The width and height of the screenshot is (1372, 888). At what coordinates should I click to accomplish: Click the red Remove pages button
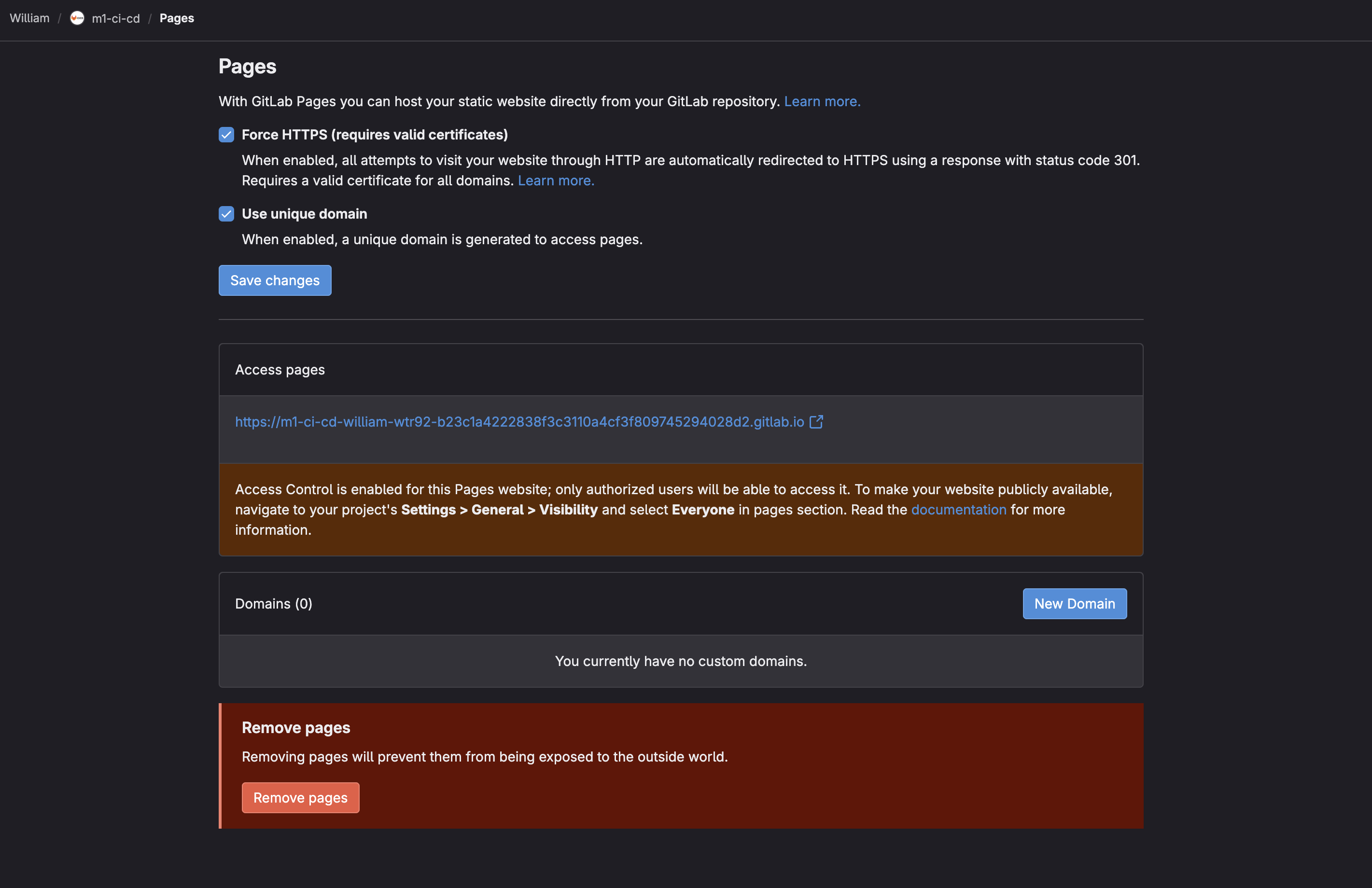coord(300,798)
